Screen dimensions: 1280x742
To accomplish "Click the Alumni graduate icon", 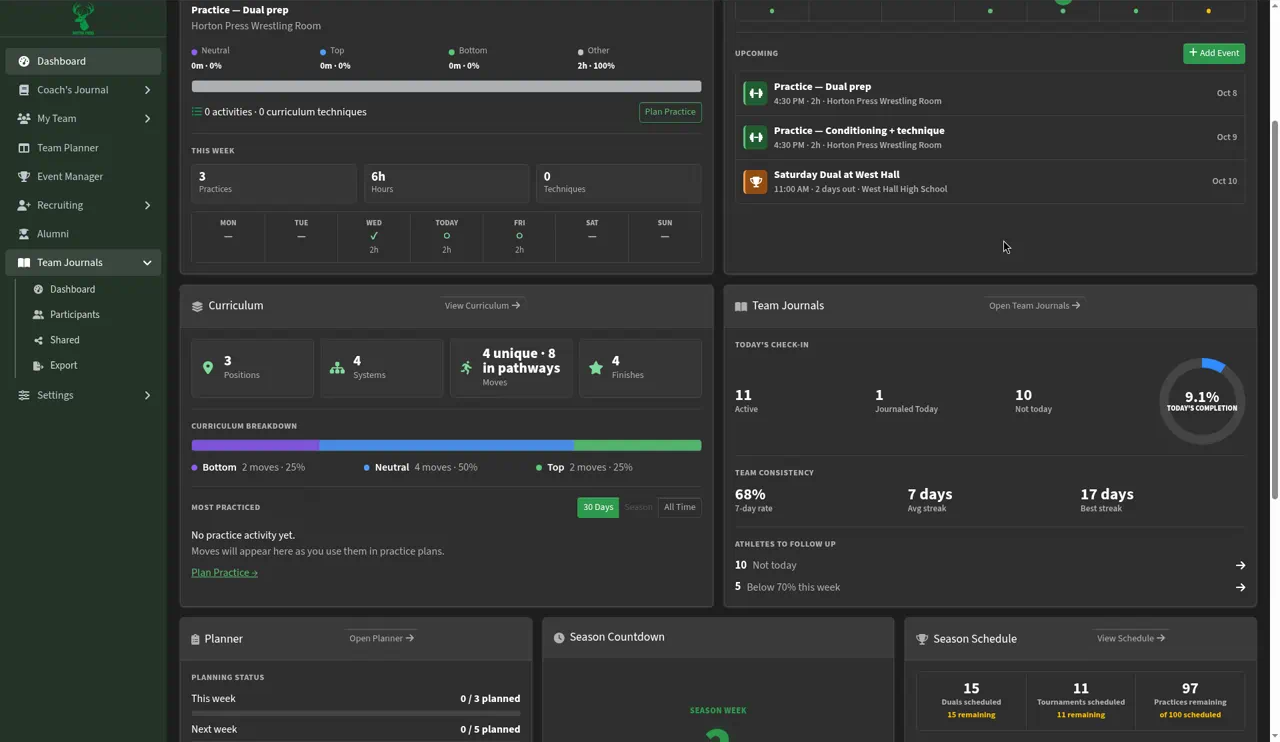I will tap(24, 234).
